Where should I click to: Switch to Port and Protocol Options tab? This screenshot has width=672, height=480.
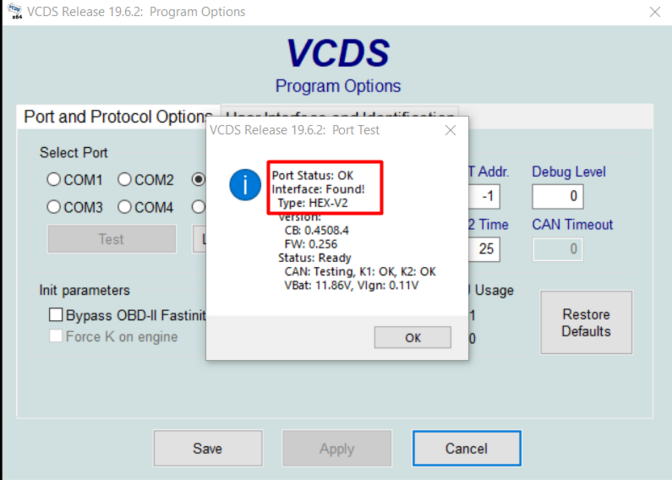(x=118, y=117)
